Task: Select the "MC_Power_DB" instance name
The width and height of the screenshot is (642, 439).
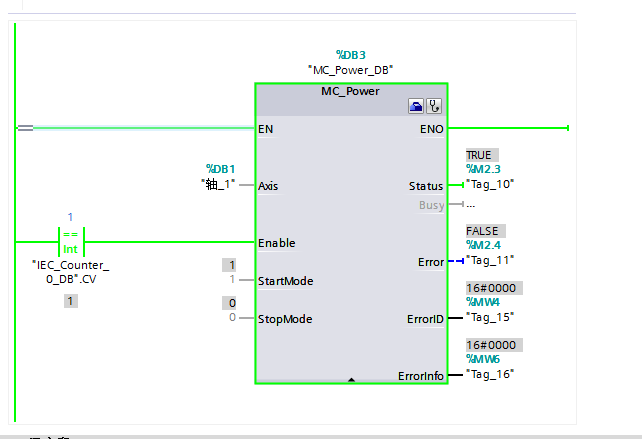Action: [x=351, y=69]
